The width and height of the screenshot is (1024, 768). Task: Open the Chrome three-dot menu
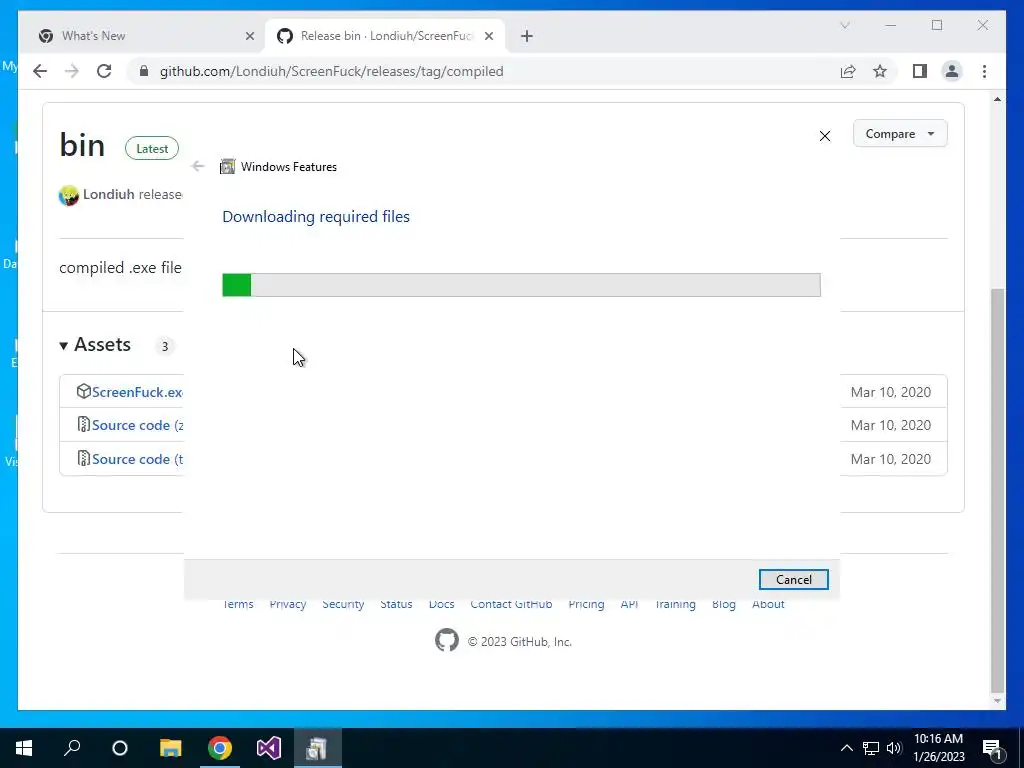[984, 71]
